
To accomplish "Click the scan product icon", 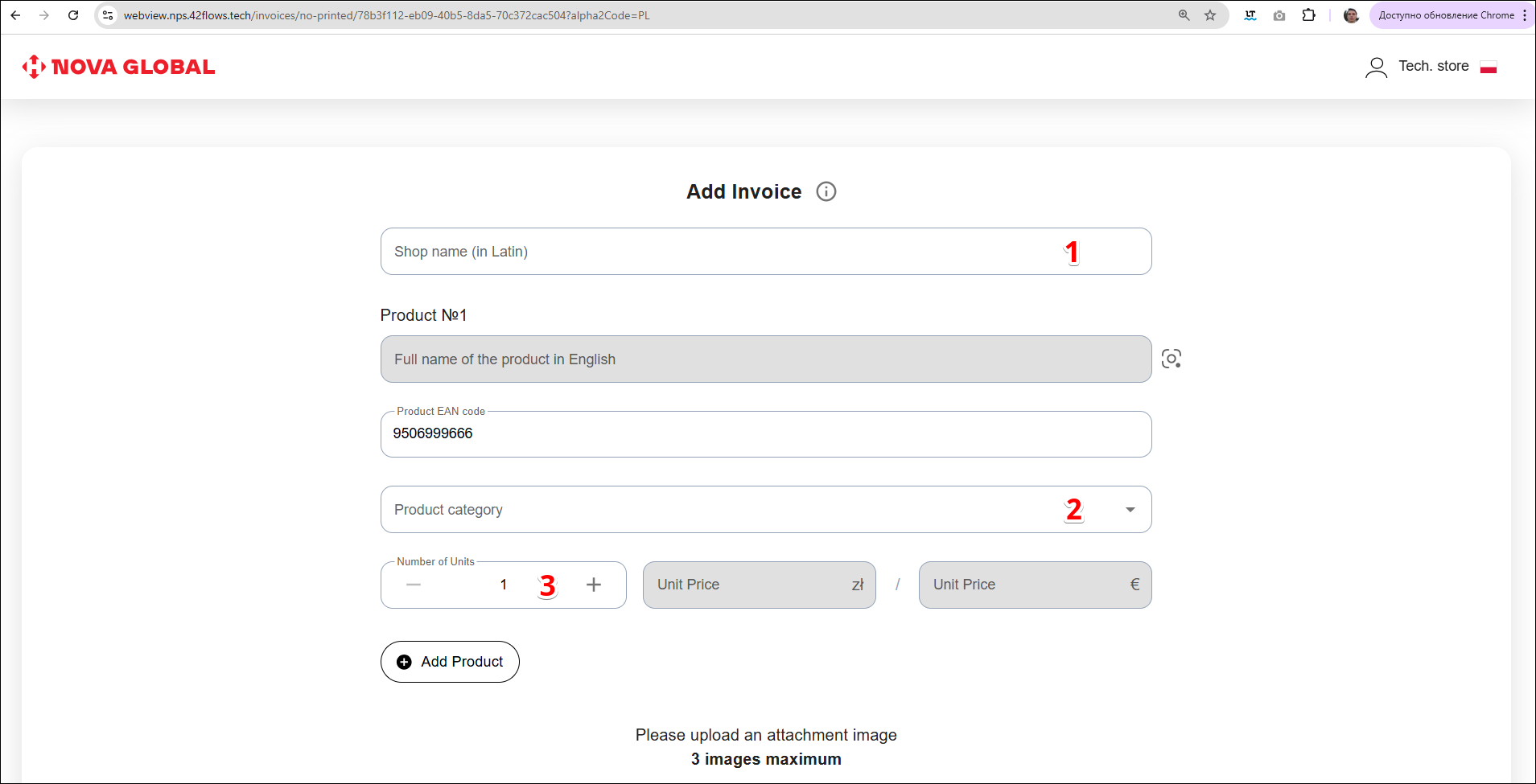I will 1171,359.
